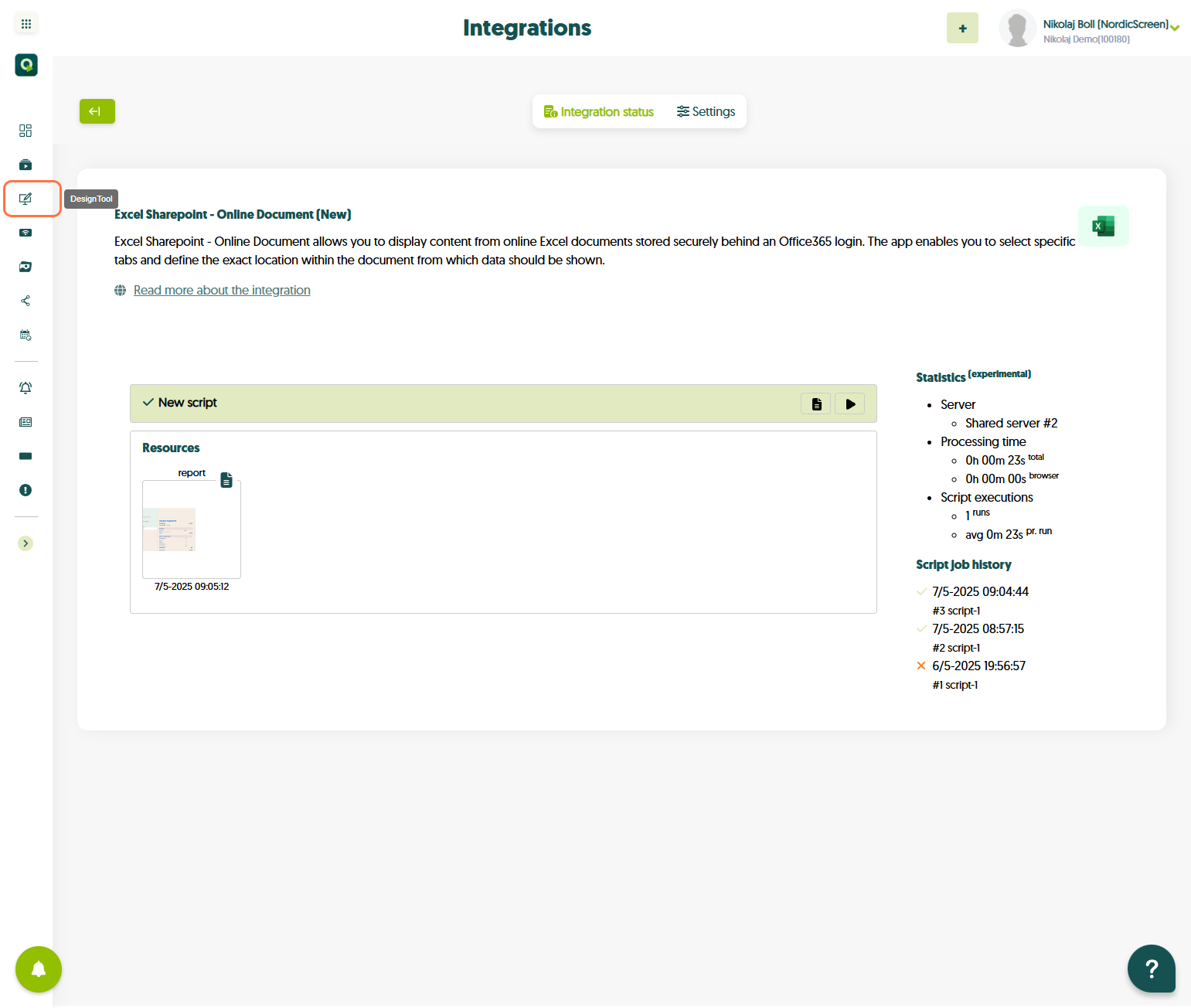Run the New script with play button
1191x1008 pixels.
coord(850,404)
